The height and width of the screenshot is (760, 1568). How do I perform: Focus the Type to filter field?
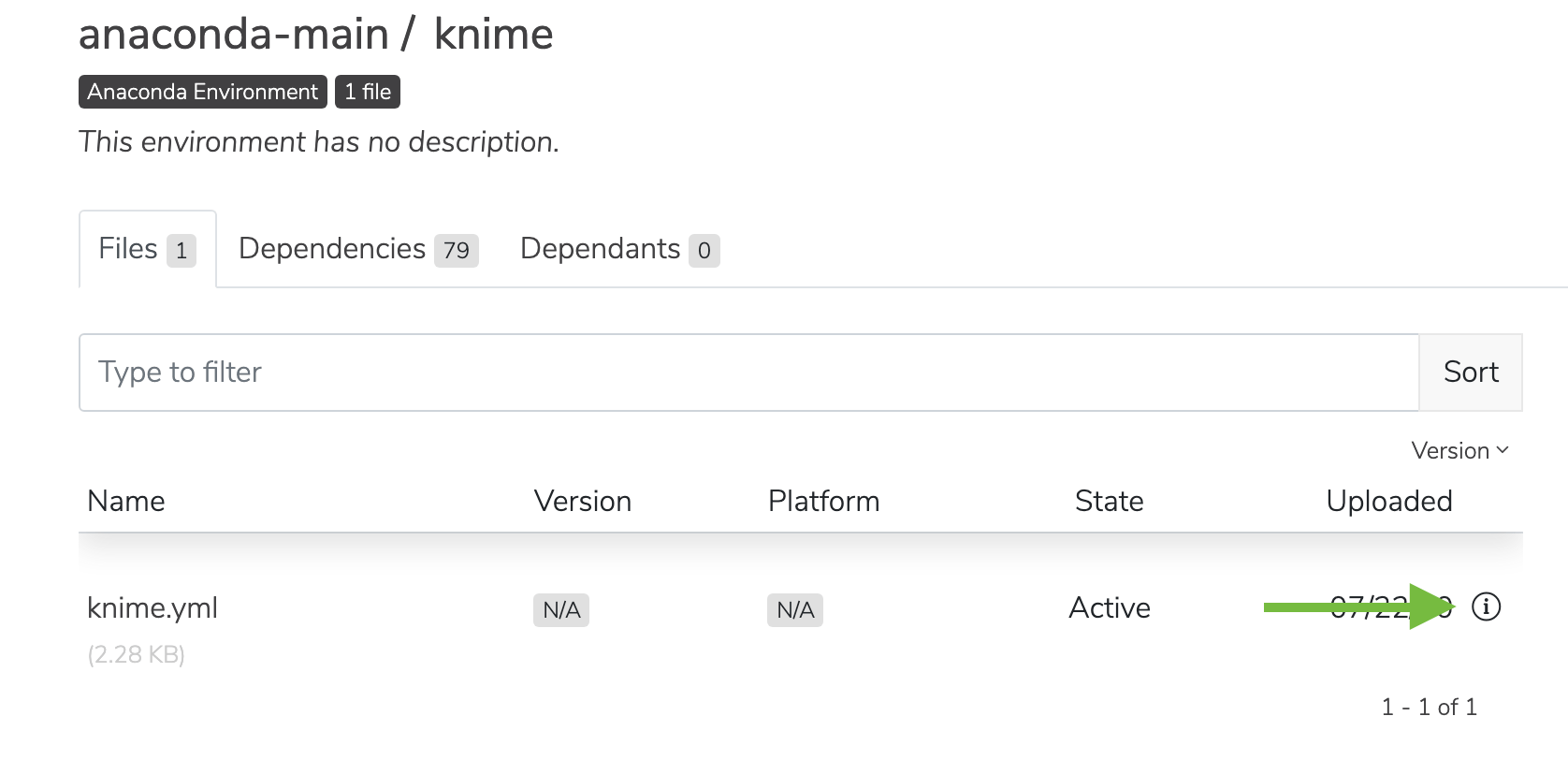(749, 373)
